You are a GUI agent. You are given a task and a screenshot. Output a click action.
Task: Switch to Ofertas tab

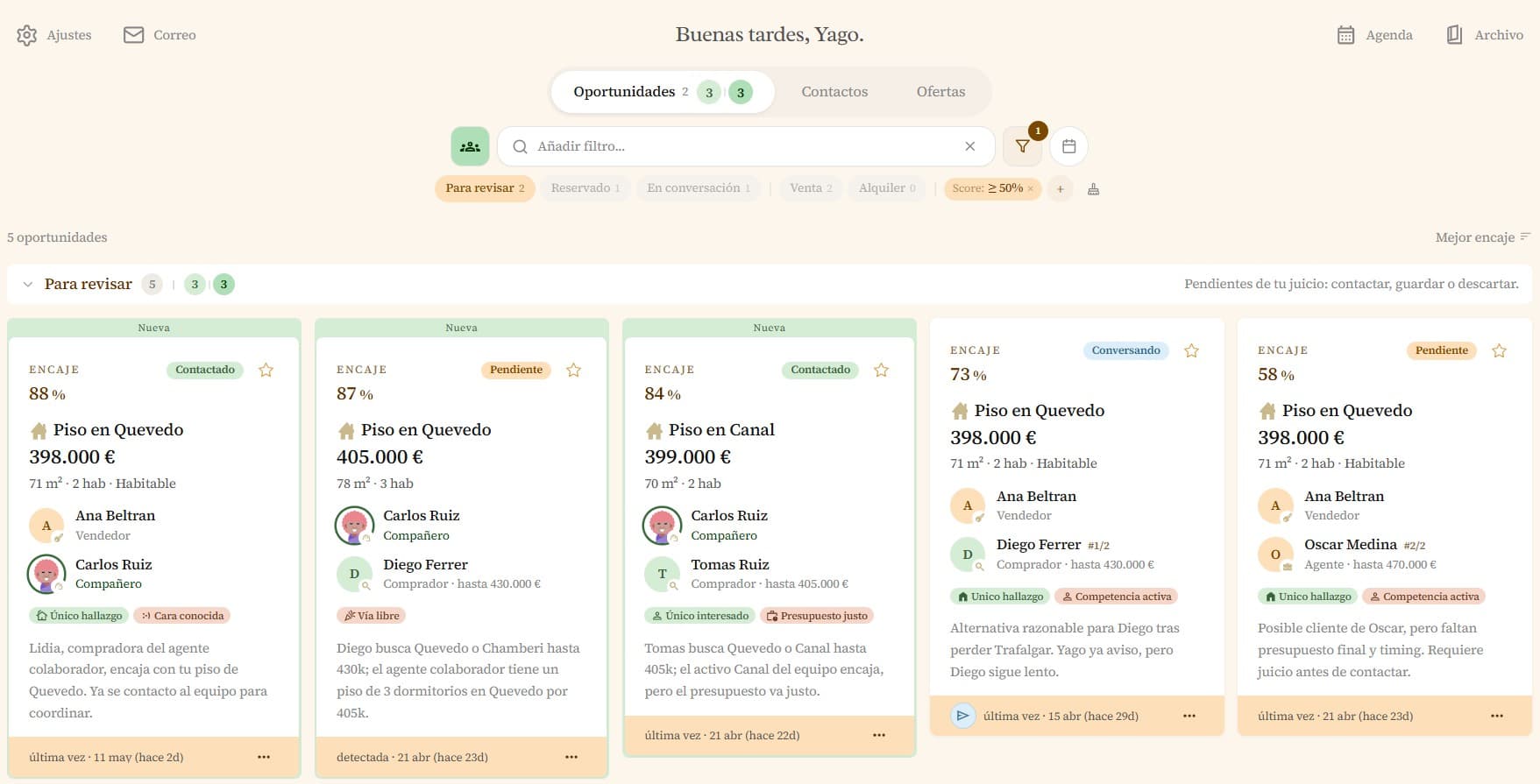coord(940,92)
